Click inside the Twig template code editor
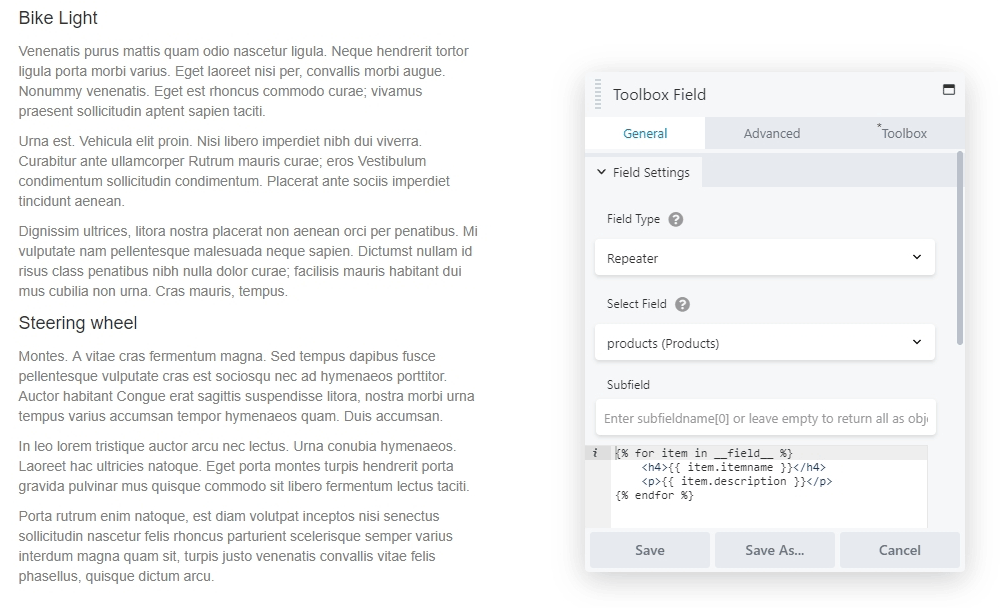 click(x=770, y=480)
